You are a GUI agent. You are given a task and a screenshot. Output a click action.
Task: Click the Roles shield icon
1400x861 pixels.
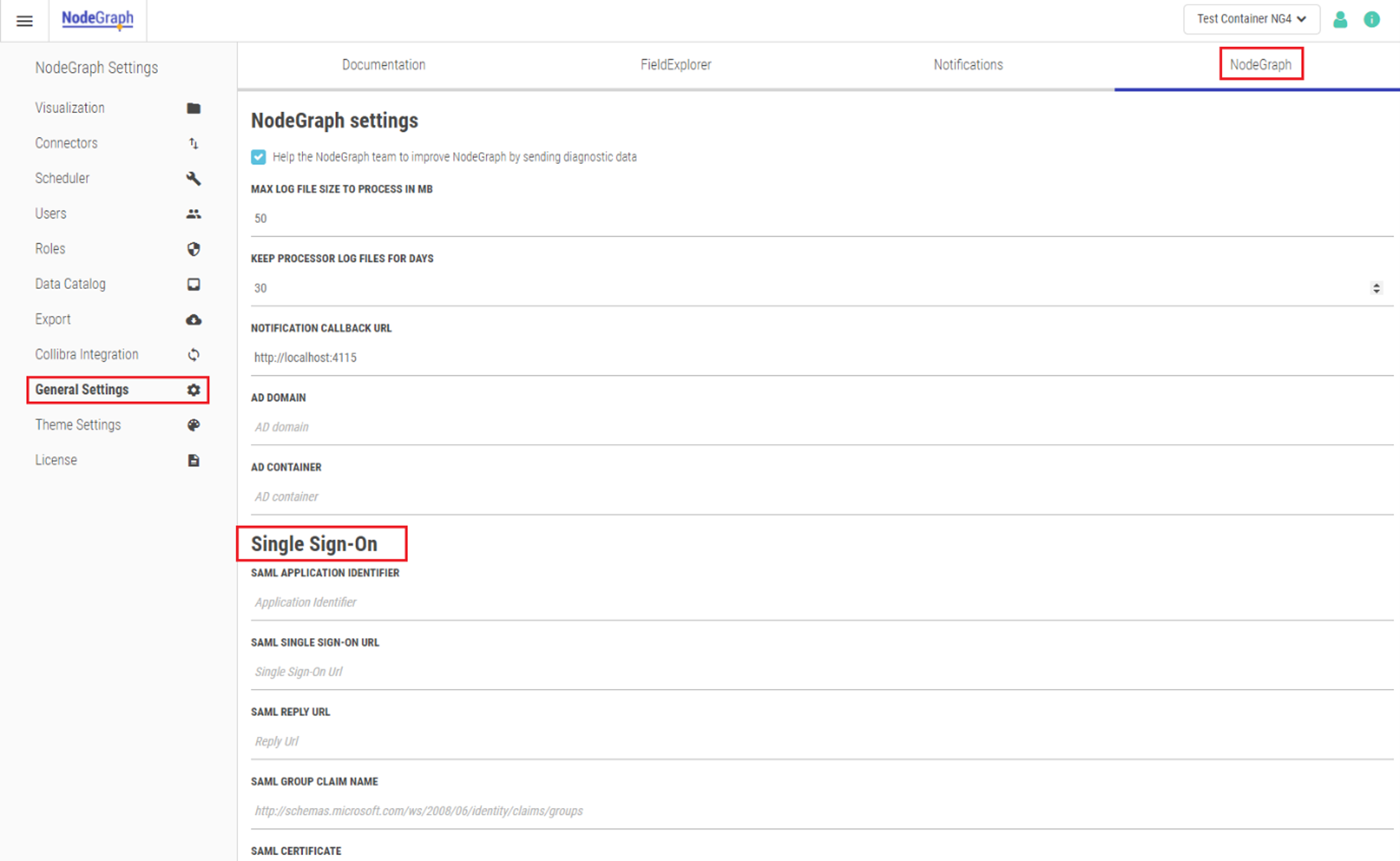[x=194, y=249]
